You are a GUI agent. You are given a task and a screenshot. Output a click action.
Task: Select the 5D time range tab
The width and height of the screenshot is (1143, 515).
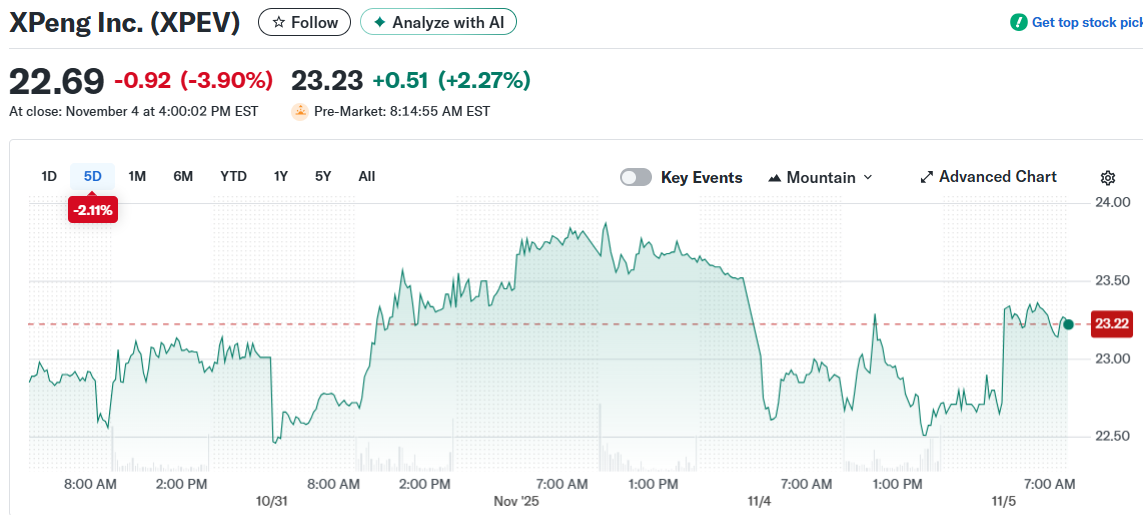[x=93, y=176]
